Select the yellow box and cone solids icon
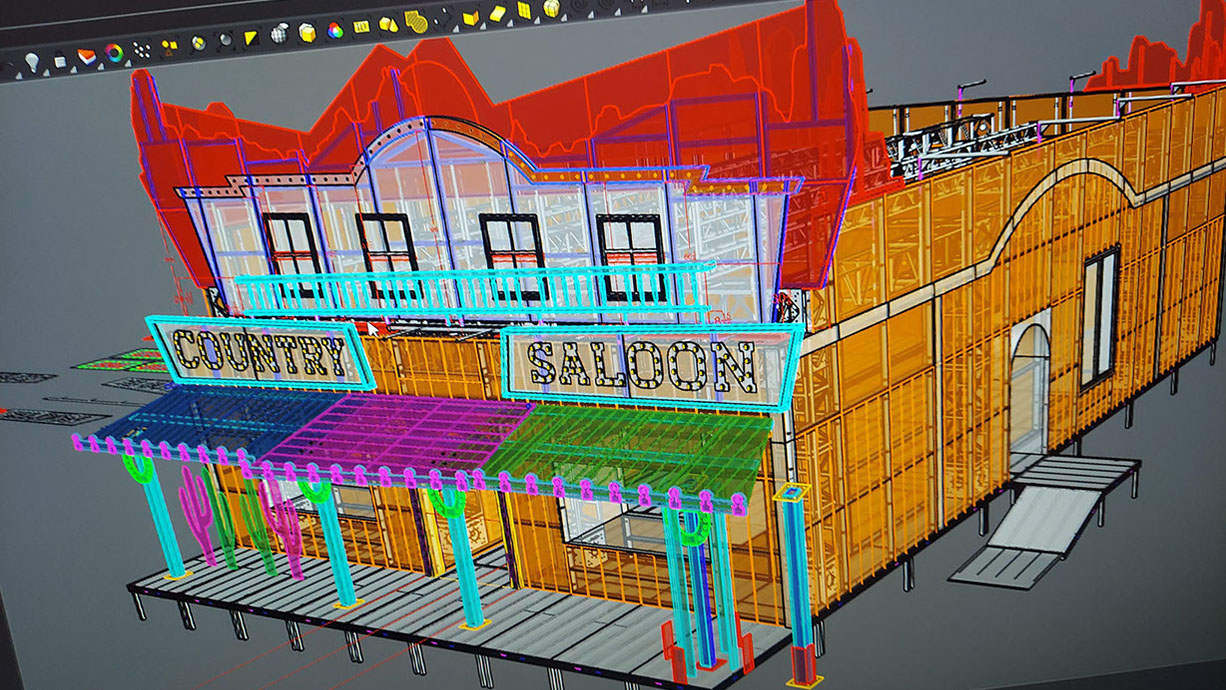The image size is (1226, 690). point(388,24)
